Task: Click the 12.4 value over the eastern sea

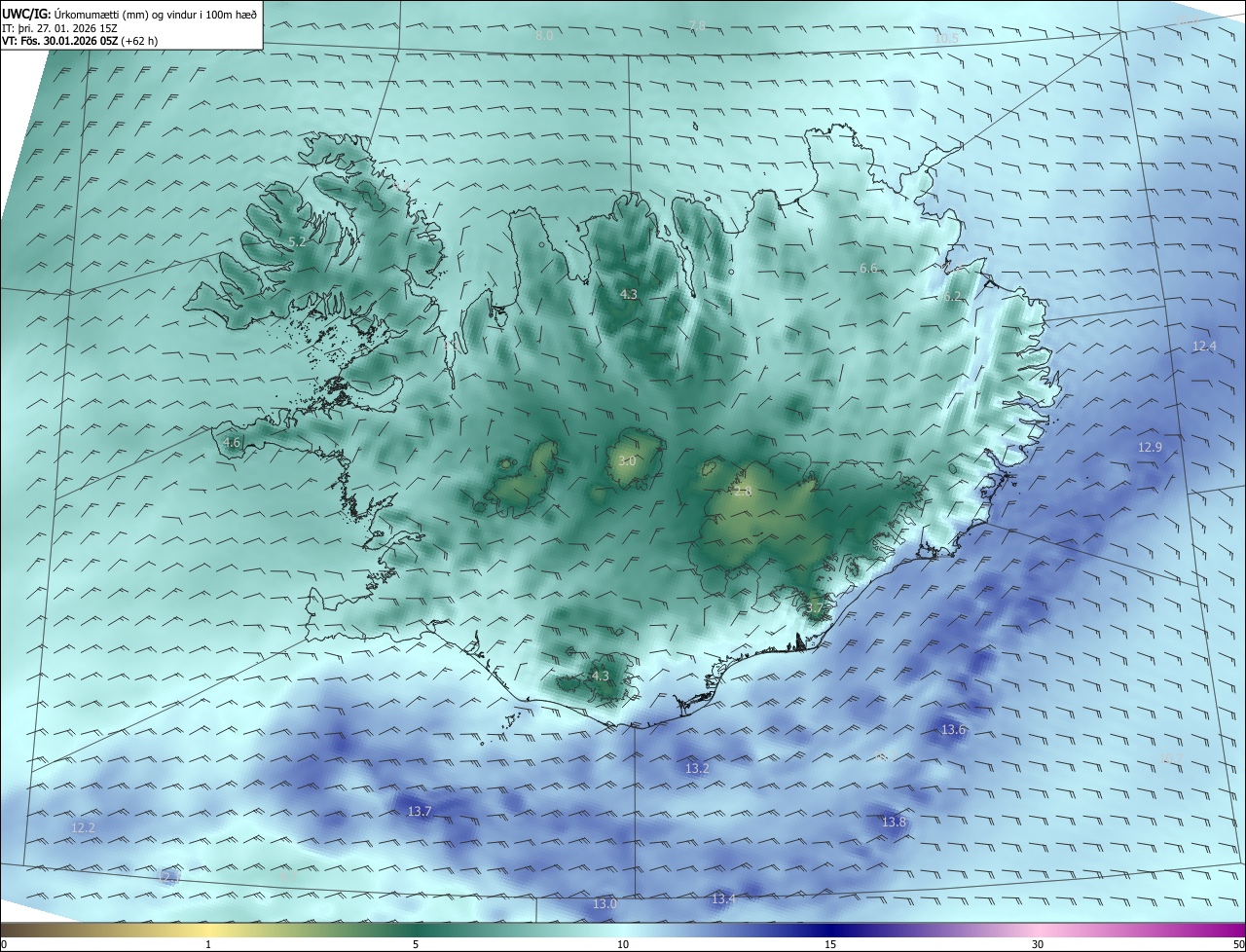Action: coord(1204,346)
